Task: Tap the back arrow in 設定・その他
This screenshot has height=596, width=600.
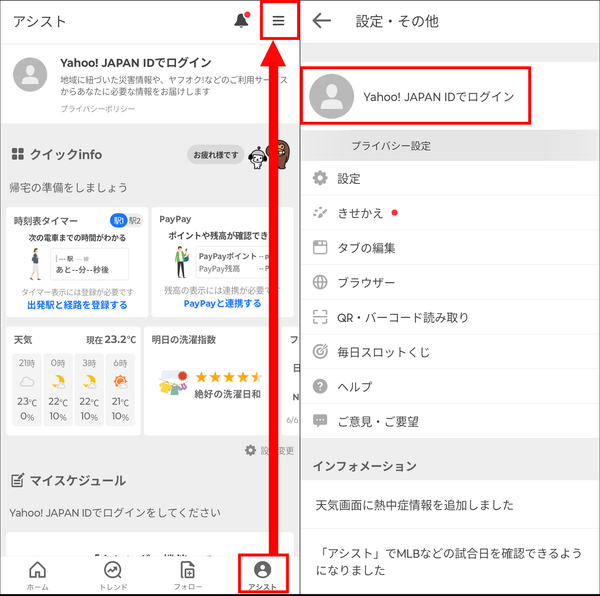Action: (x=321, y=21)
